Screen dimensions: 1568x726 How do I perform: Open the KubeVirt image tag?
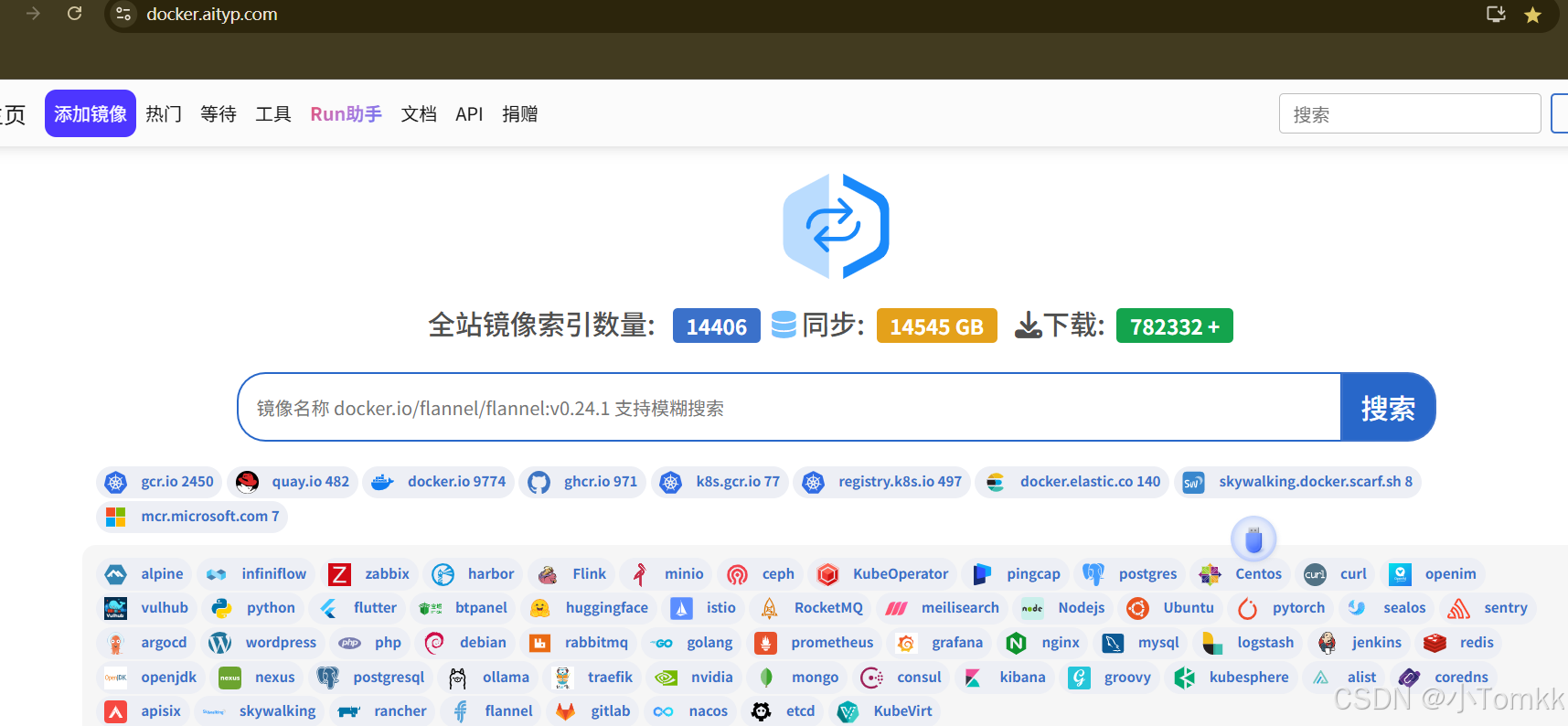pyautogui.click(x=885, y=711)
